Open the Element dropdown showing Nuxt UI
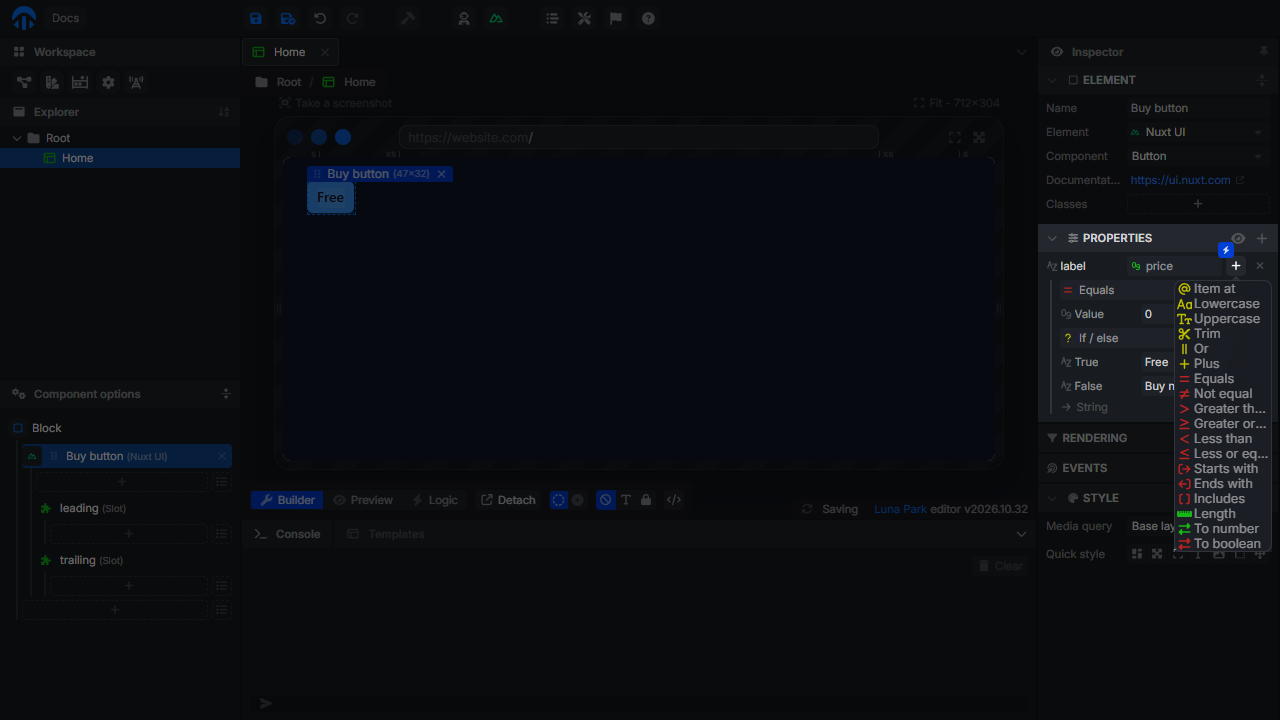The width and height of the screenshot is (1280, 720). point(1197,132)
